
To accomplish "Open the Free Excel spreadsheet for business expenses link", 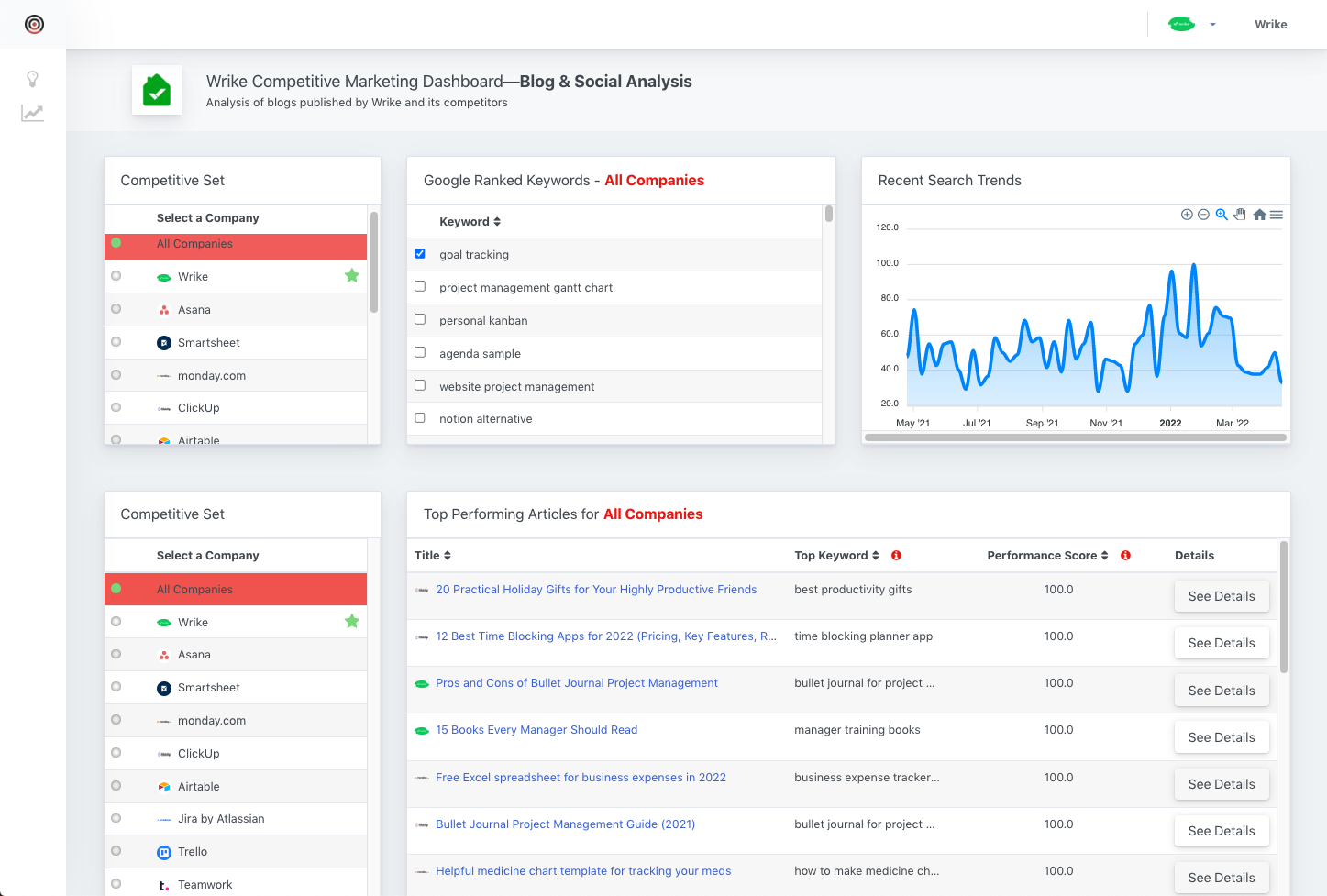I will [x=581, y=778].
